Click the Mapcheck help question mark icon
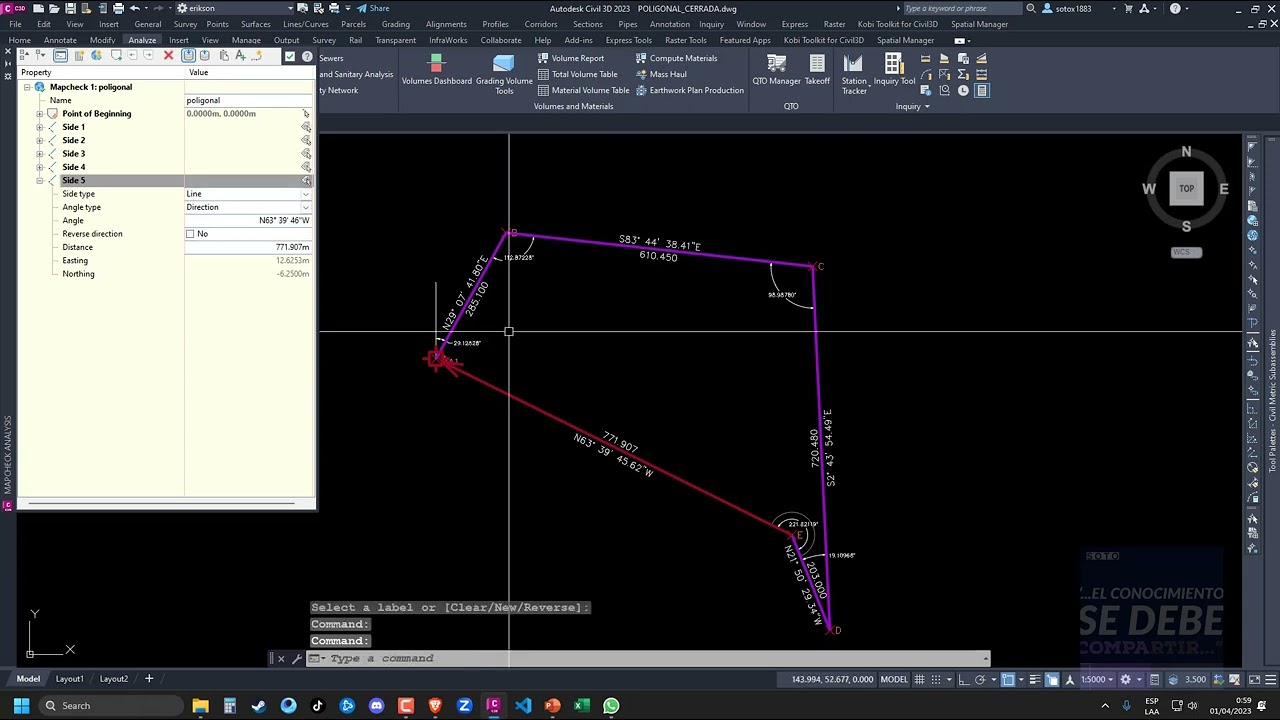 (x=307, y=56)
